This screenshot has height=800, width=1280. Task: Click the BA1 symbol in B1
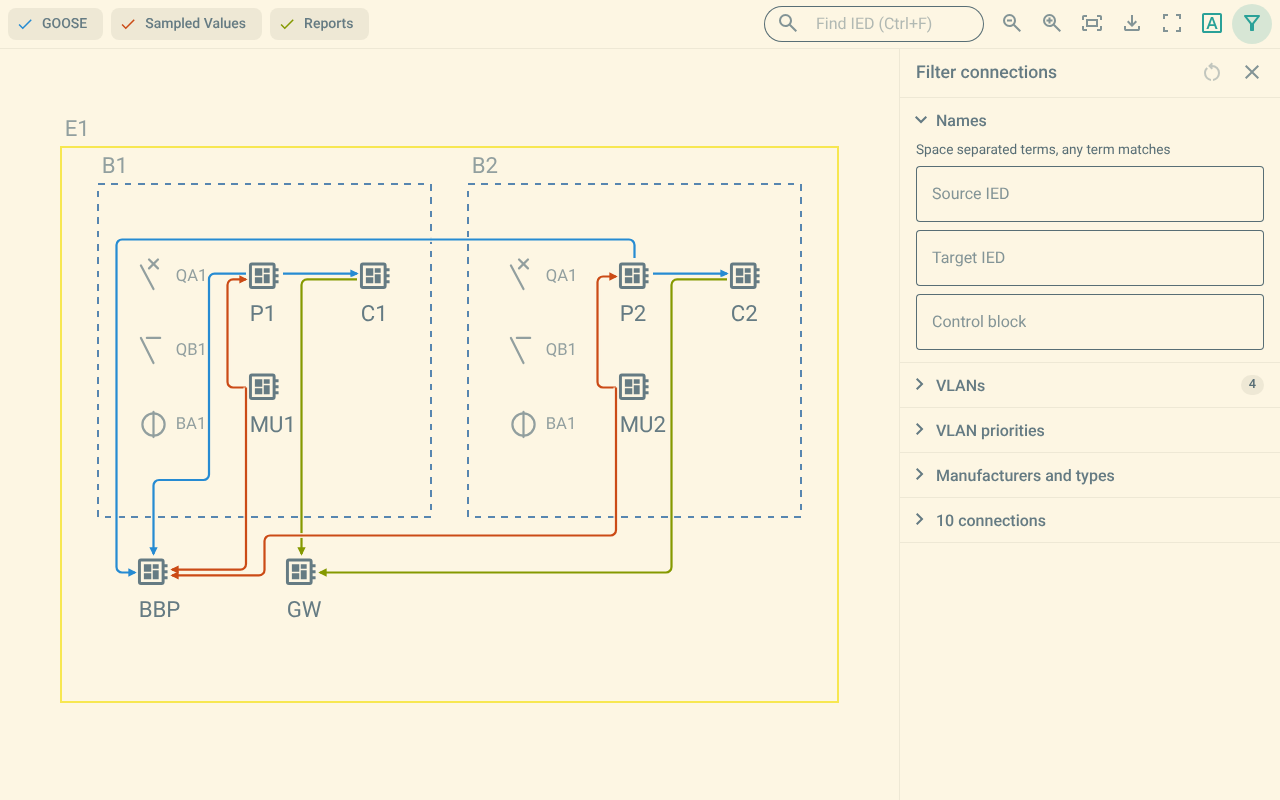(x=152, y=424)
